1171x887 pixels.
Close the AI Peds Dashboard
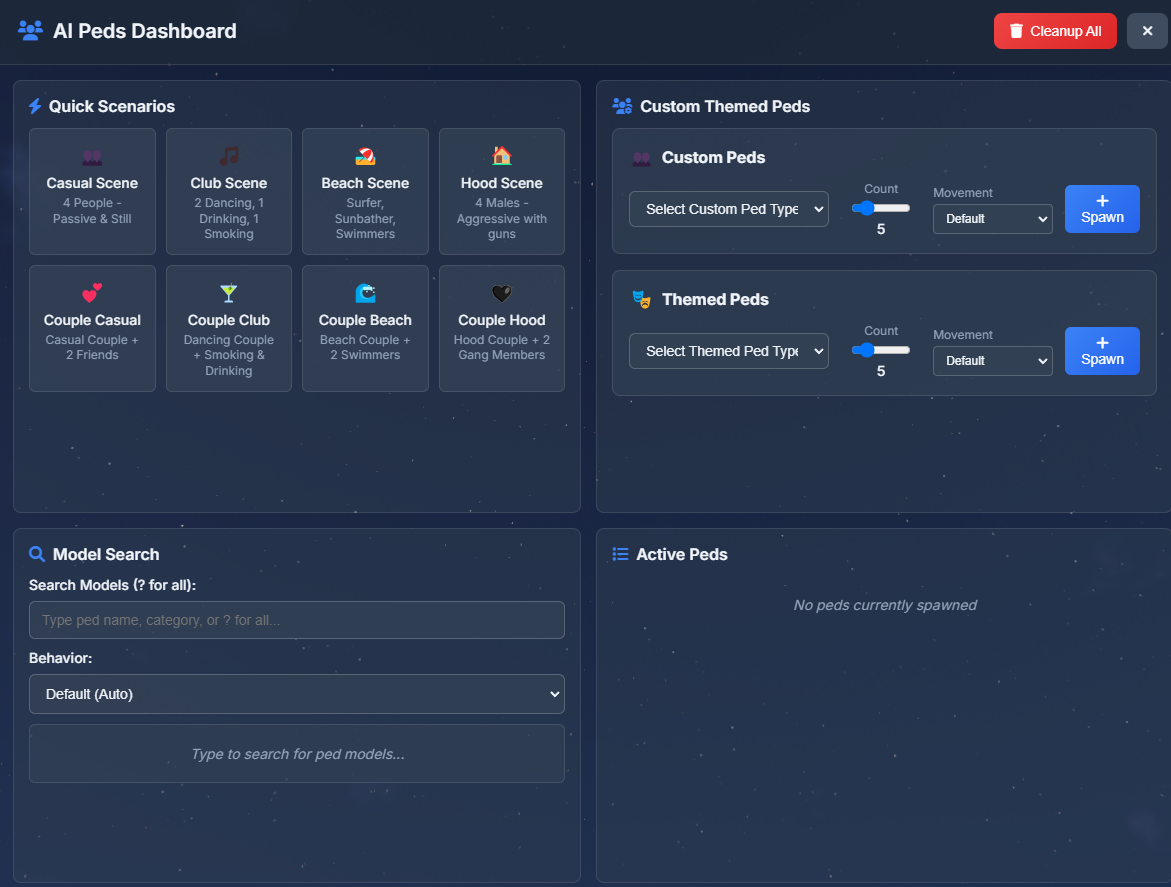(1147, 31)
